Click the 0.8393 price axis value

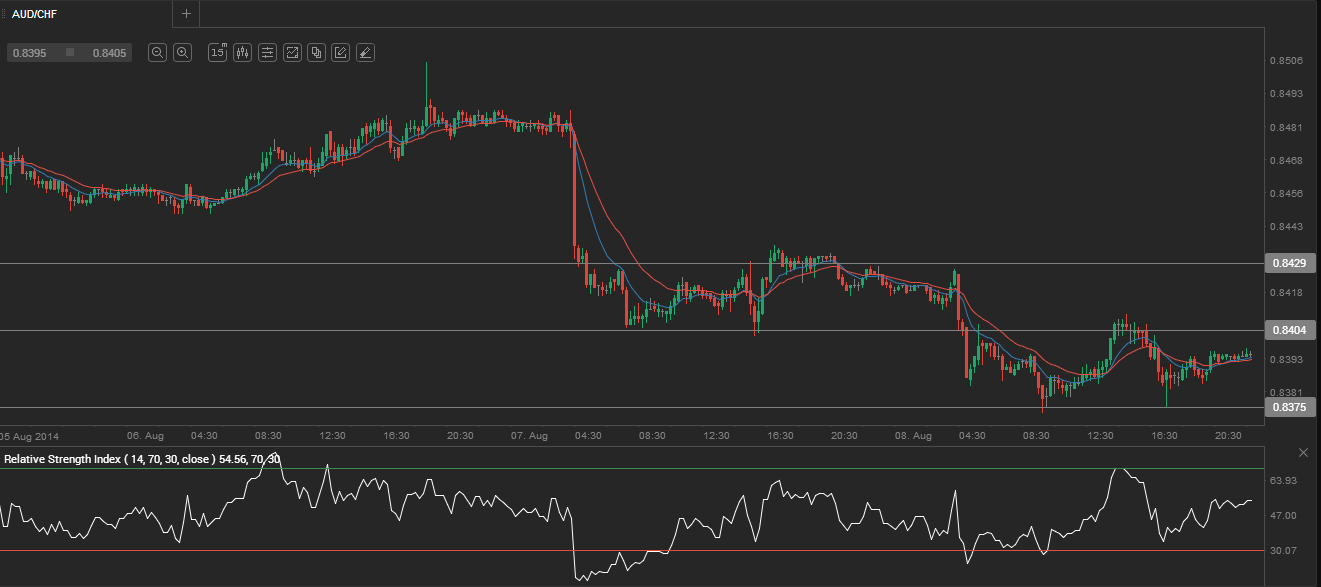click(1286, 359)
